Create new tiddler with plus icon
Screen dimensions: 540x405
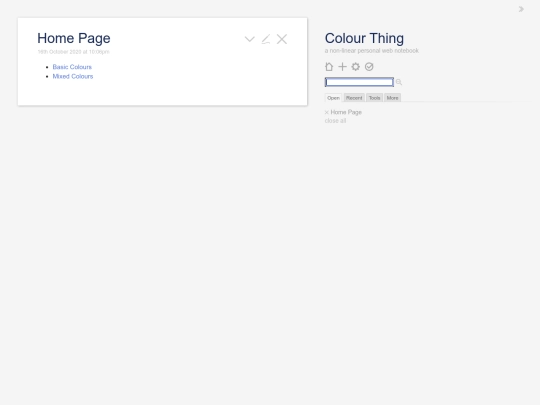click(x=342, y=67)
